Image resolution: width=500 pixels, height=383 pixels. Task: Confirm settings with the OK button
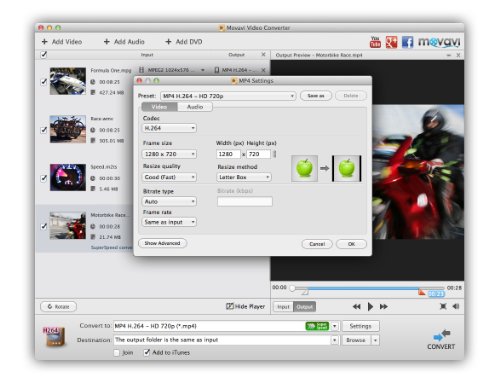coord(351,244)
